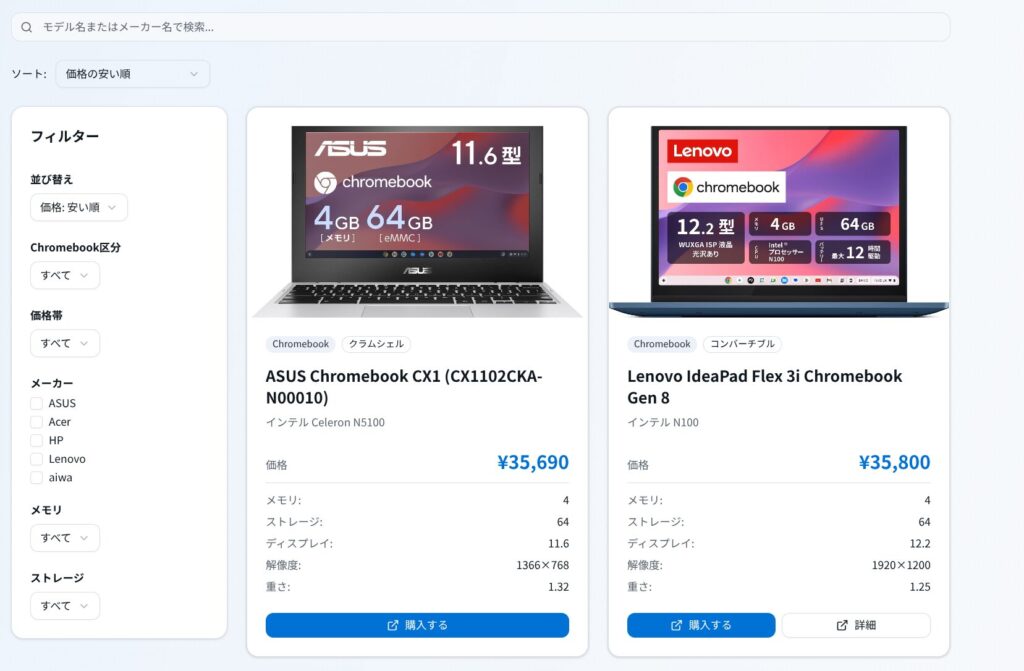Click the search magnifier icon

pyautogui.click(x=27, y=27)
